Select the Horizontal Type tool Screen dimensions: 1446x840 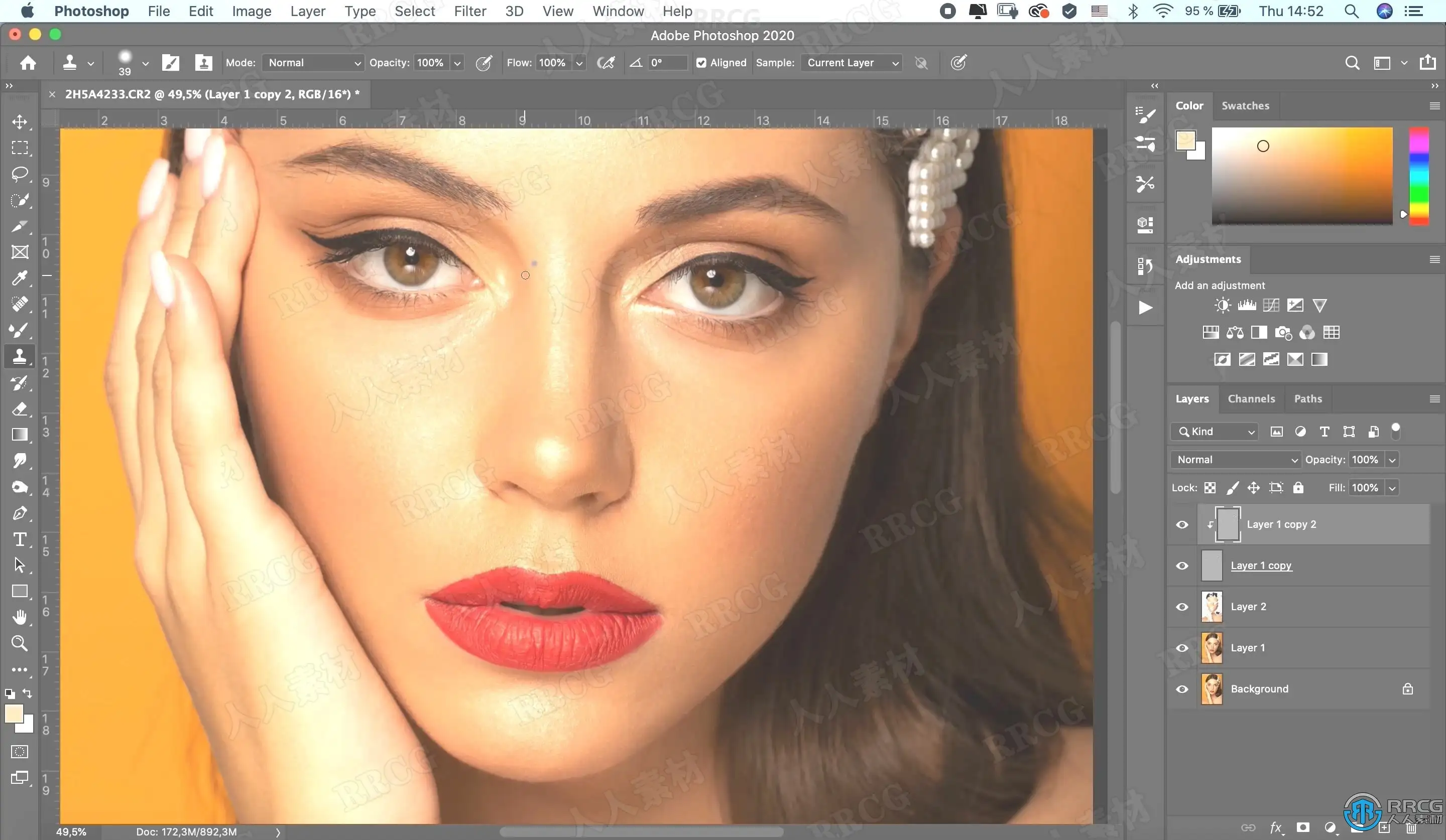(20, 539)
